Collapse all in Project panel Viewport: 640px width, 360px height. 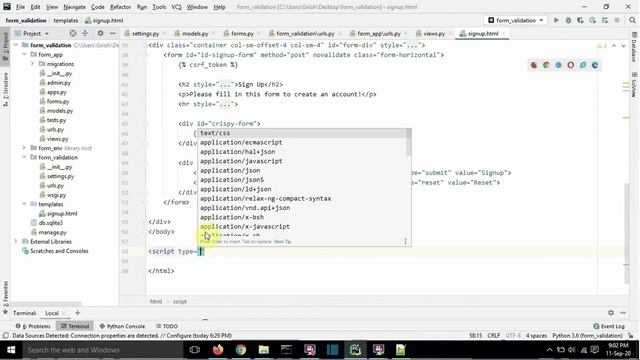tap(85, 33)
